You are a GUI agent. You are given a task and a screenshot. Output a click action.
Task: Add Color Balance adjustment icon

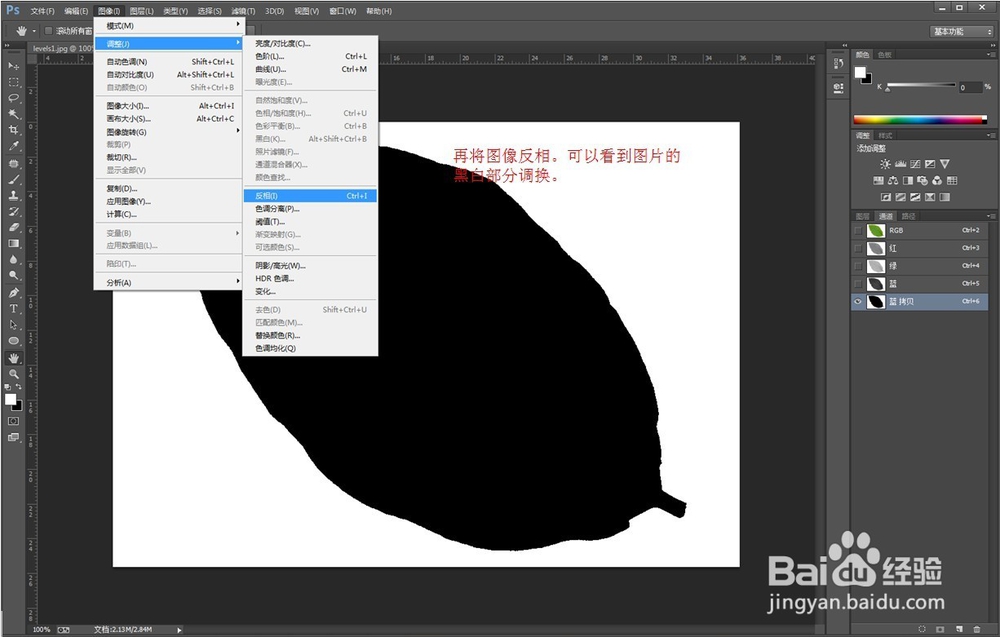tap(893, 180)
